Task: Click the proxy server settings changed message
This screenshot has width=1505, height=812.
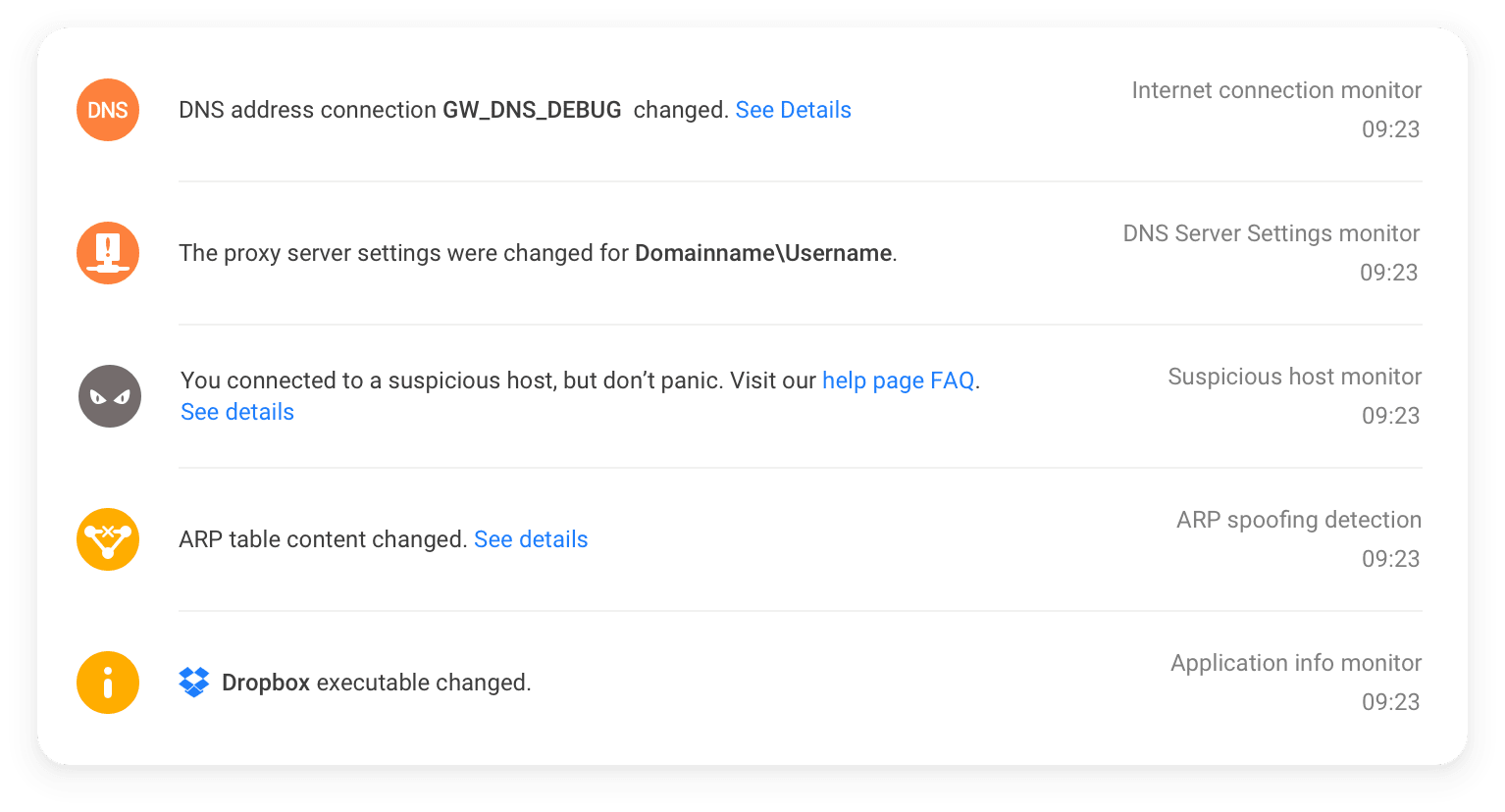Action: [538, 253]
